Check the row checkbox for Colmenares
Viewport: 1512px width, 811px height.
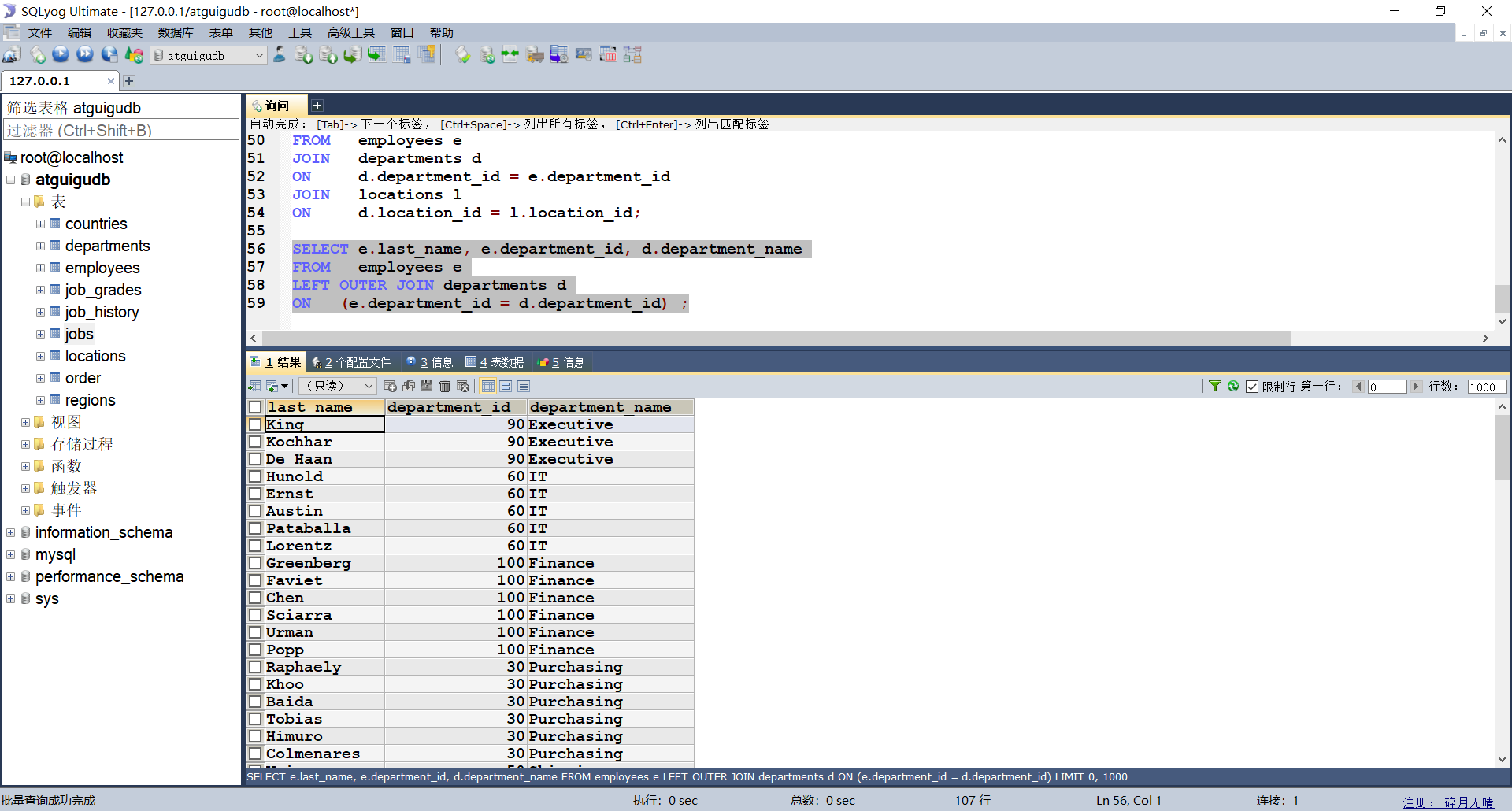point(255,754)
